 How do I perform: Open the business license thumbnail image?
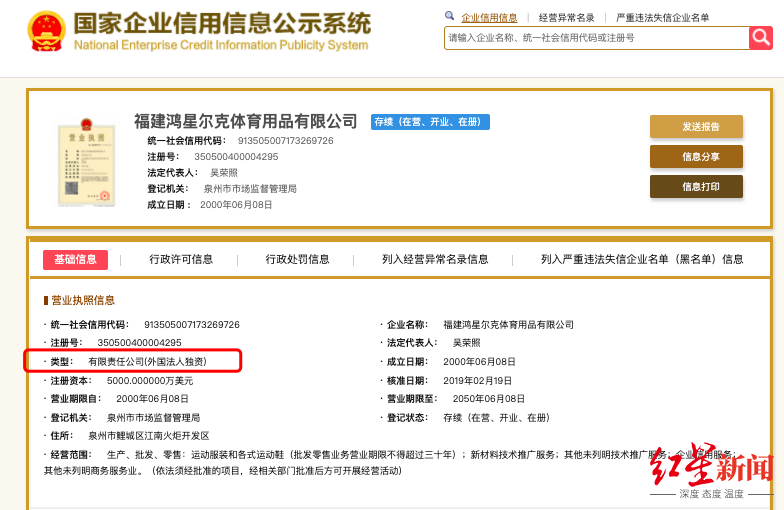(x=86, y=162)
